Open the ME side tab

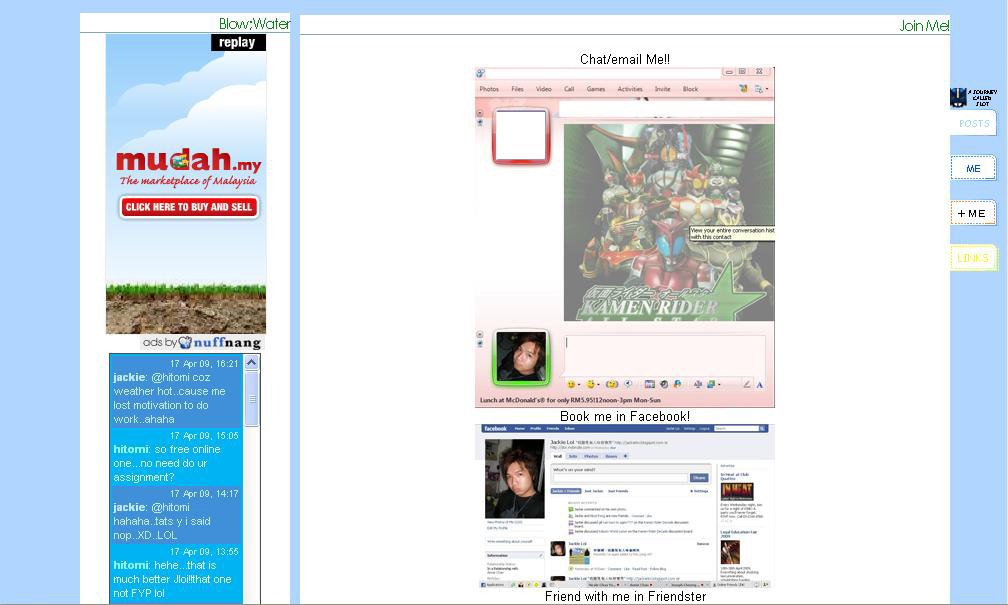(x=973, y=168)
